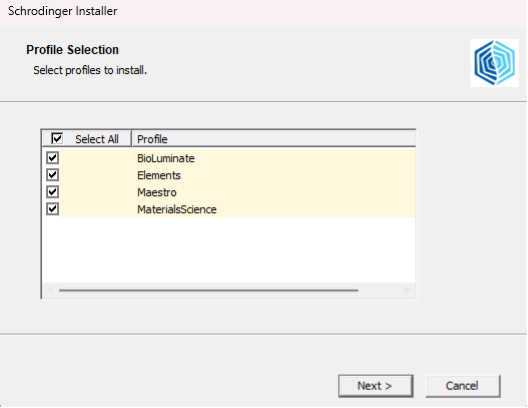Click the Select All column header label
This screenshot has width=528, height=408.
click(x=97, y=139)
